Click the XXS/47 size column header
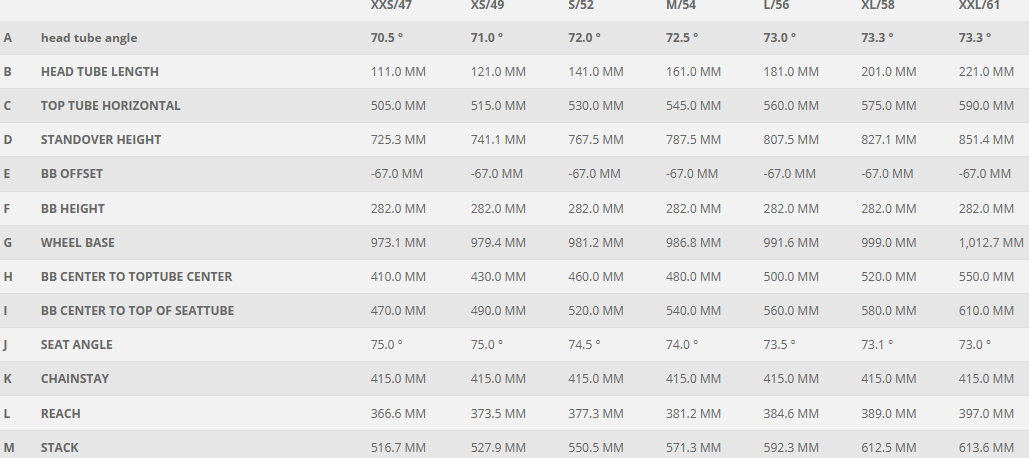Screen dimensions: 1029x458 coord(393,6)
